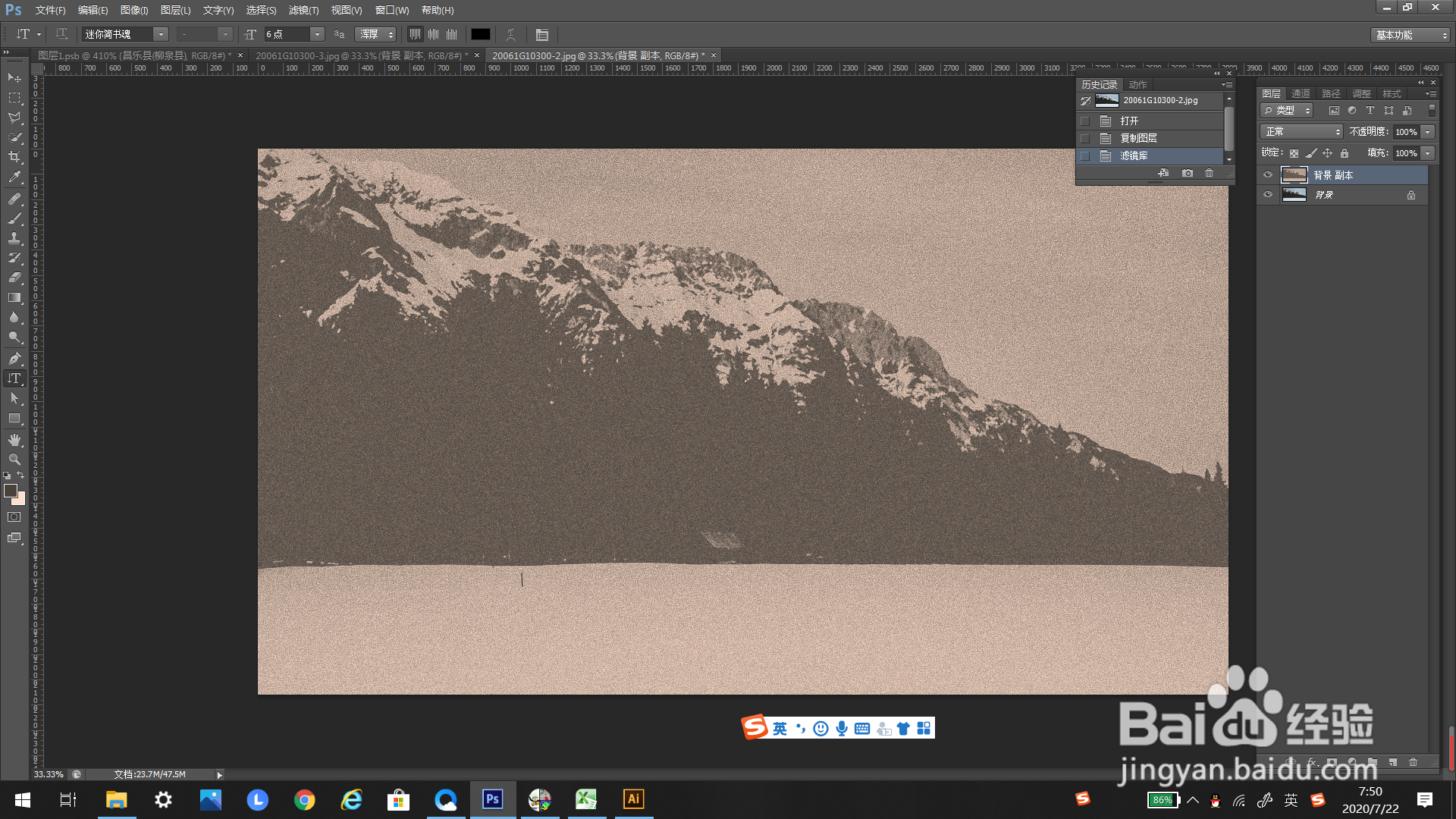Viewport: 1456px width, 819px height.
Task: Create new snapshot in History panel
Action: point(1188,174)
